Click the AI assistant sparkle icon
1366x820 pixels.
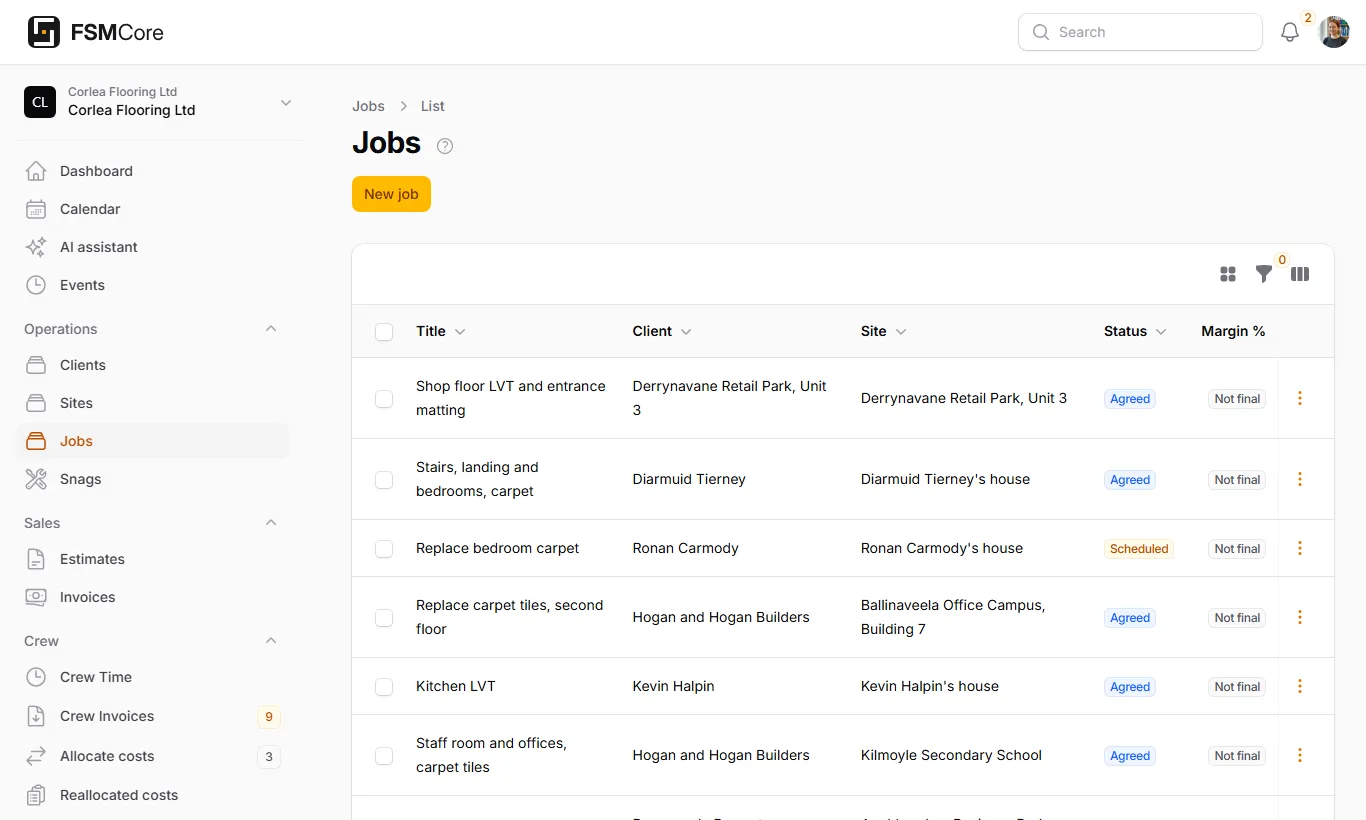tap(36, 247)
